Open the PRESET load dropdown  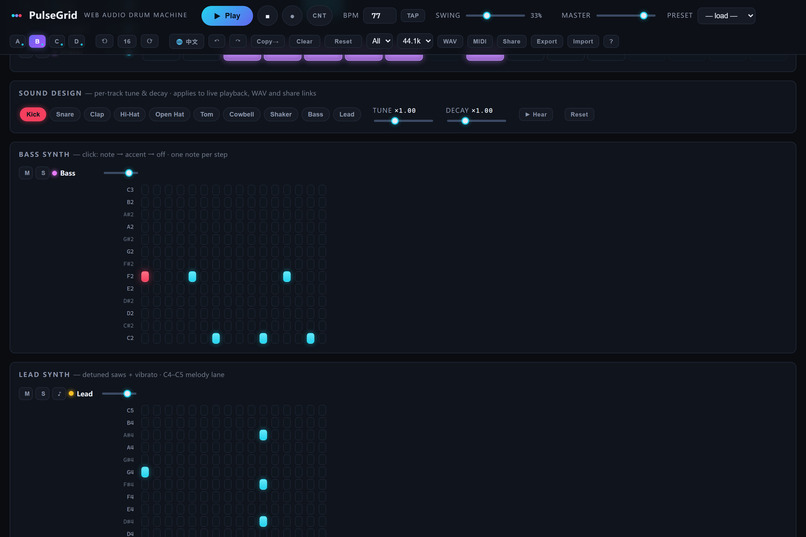726,16
